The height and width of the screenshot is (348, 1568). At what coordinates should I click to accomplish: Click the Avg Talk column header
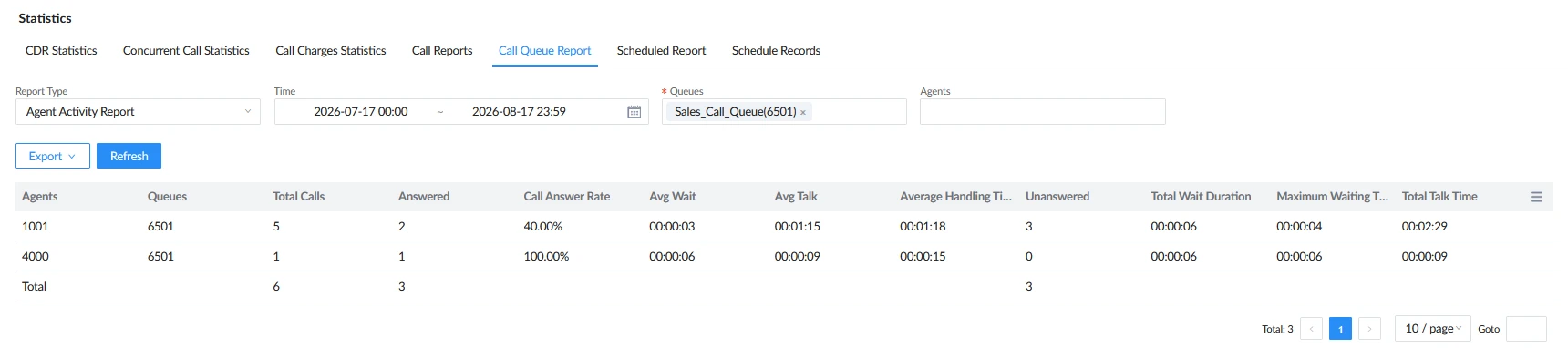796,197
